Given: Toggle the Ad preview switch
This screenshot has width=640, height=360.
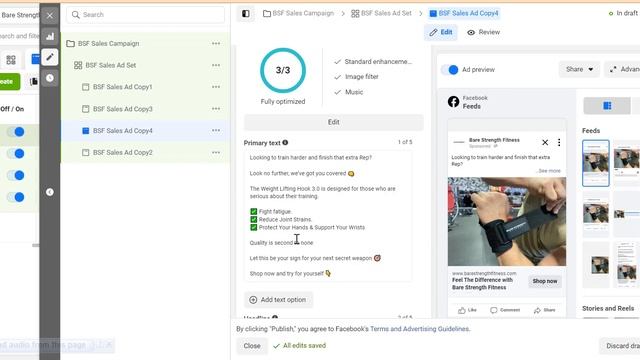Looking at the screenshot, I should pos(450,70).
